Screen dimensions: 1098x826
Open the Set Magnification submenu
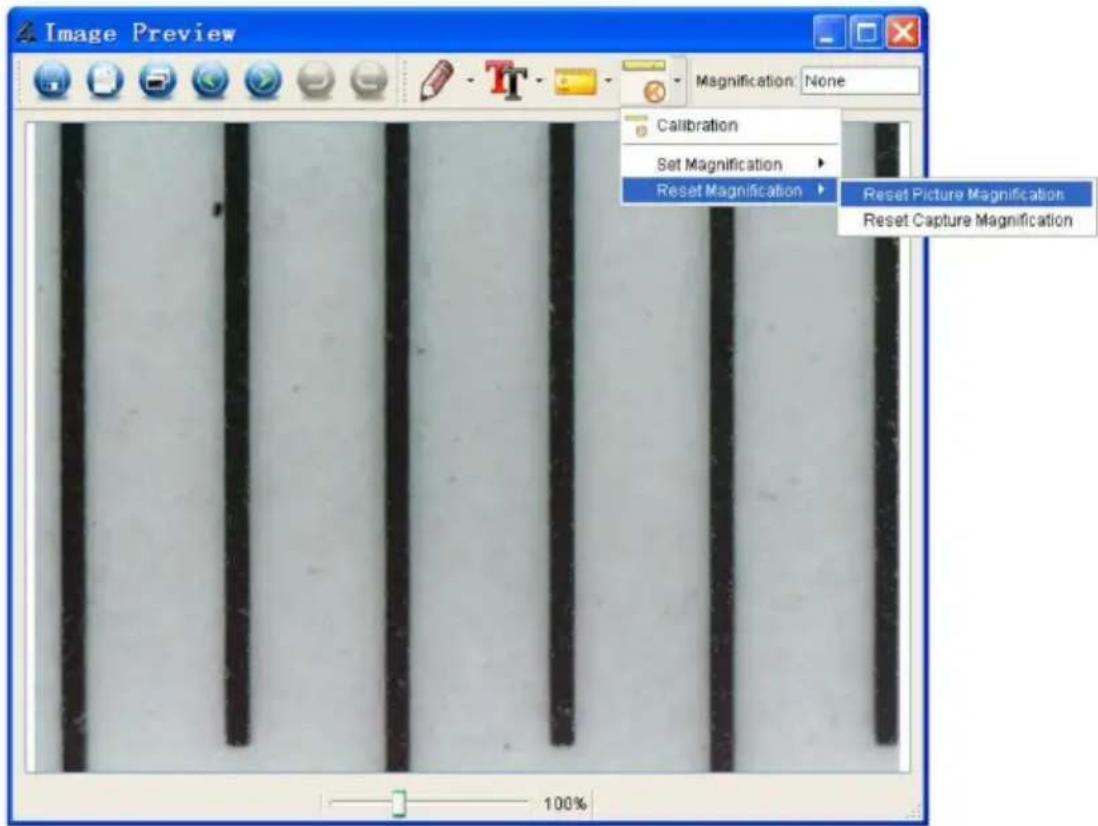click(730, 164)
